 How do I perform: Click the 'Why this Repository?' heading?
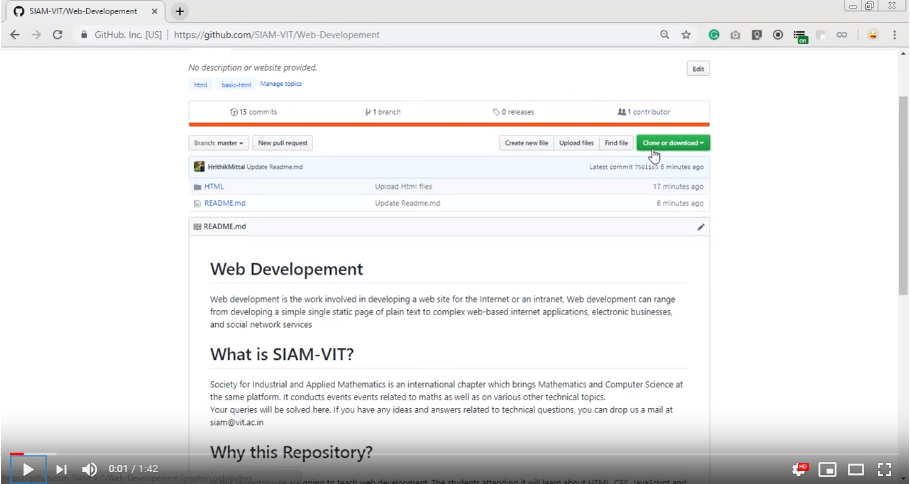coord(291,452)
